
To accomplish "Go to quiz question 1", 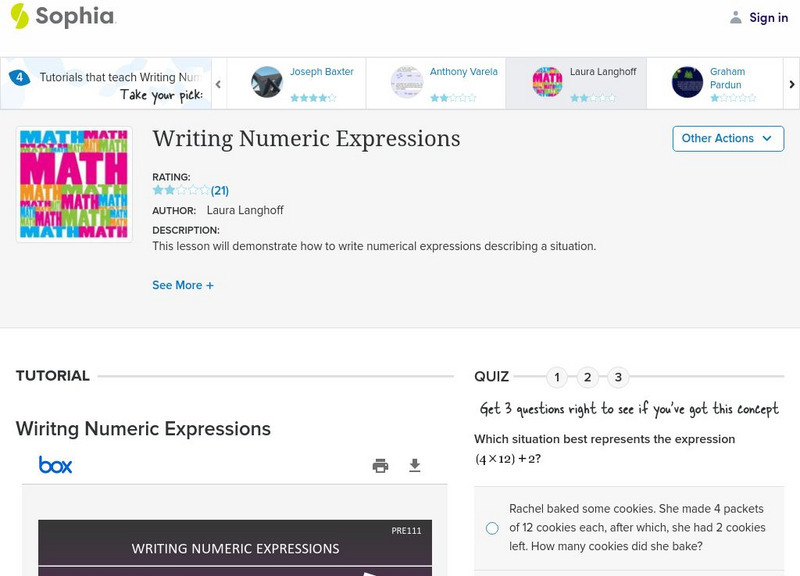I will tap(557, 377).
